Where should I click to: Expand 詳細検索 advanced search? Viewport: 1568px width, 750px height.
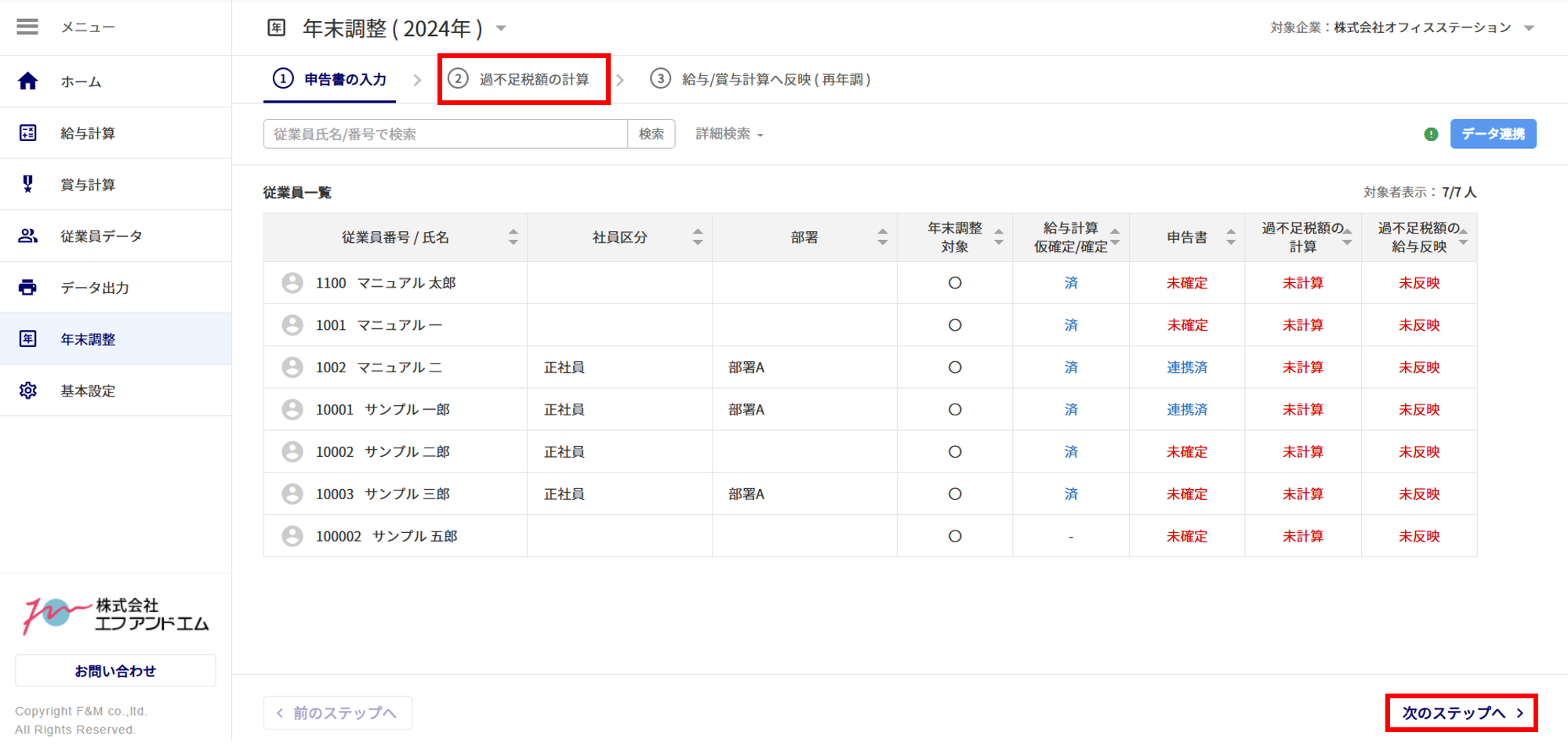click(729, 134)
